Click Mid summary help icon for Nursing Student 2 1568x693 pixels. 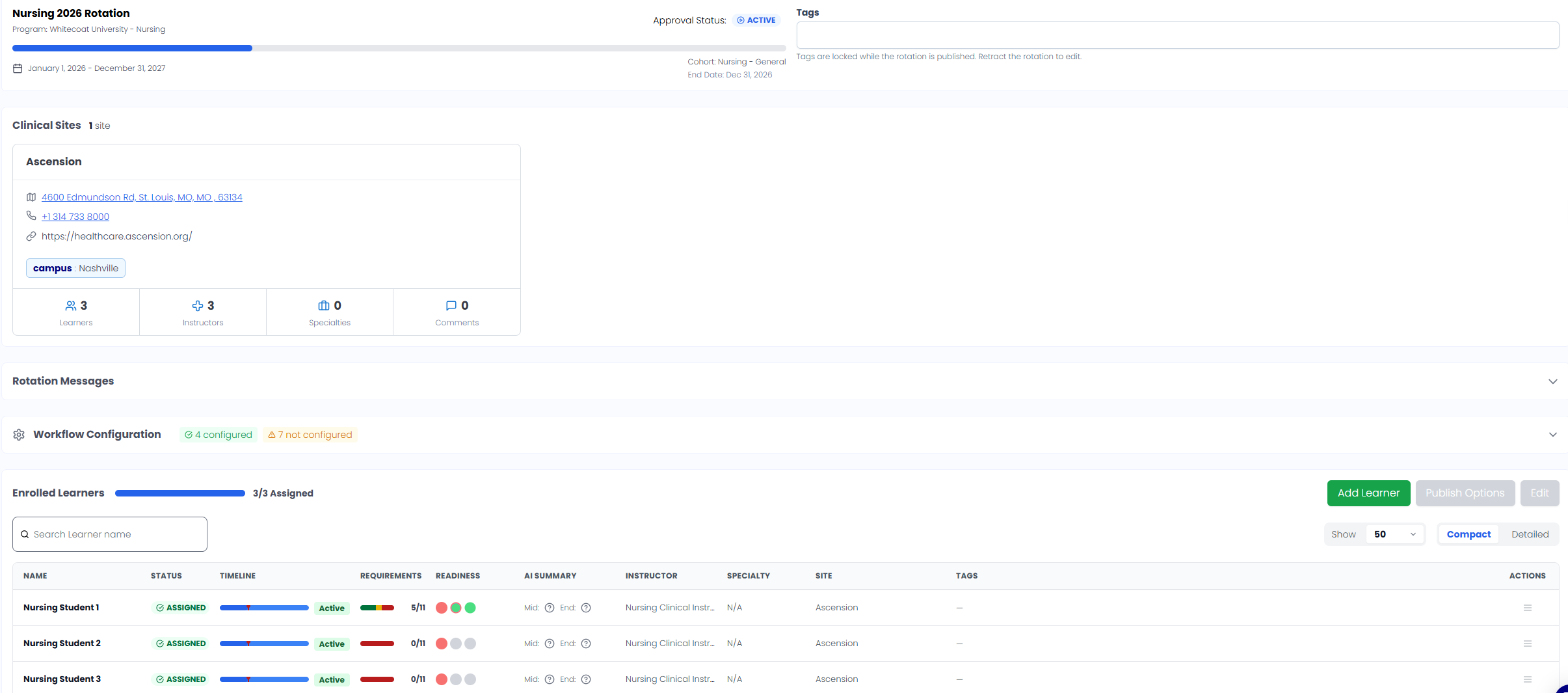(550, 644)
